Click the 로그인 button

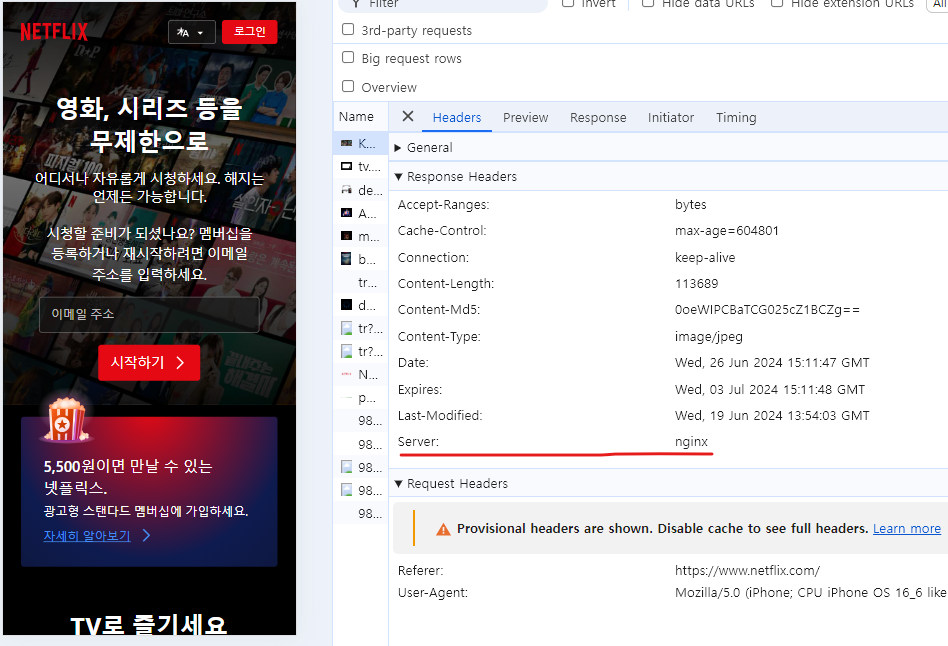pos(249,31)
